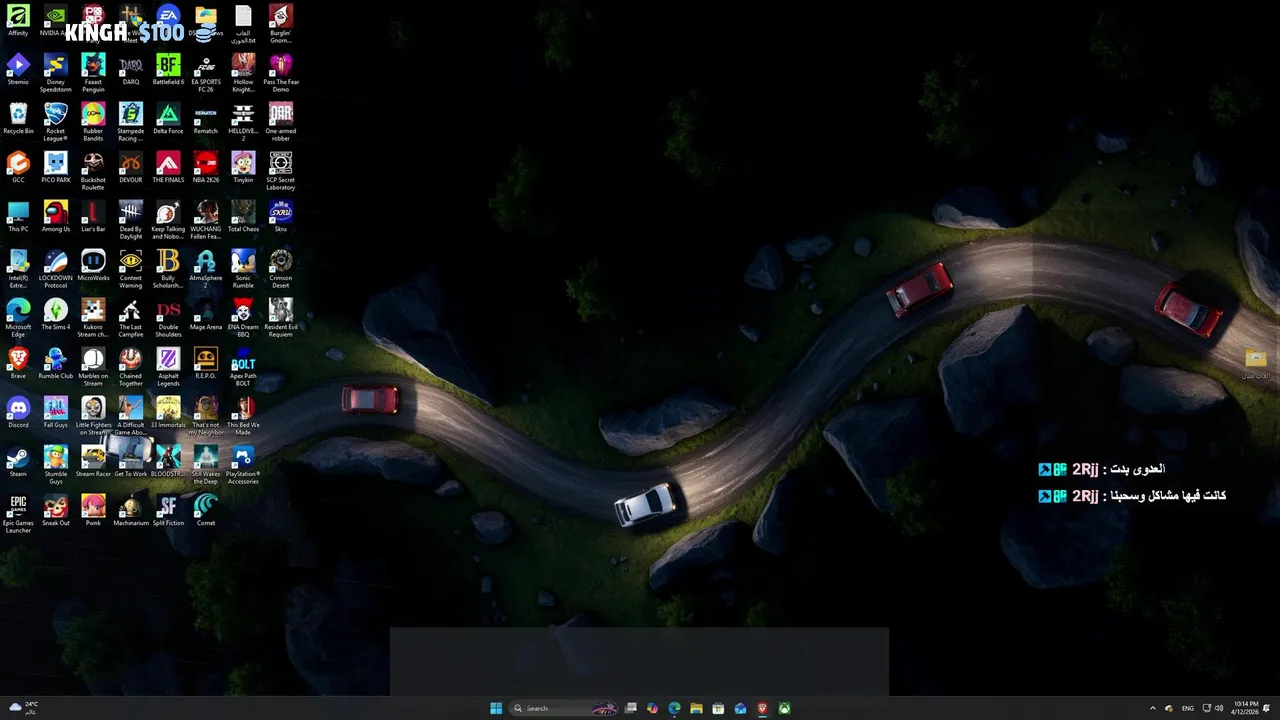This screenshot has width=1280, height=720.
Task: Click the Tinykin desktop shortcut
Action: (243, 167)
